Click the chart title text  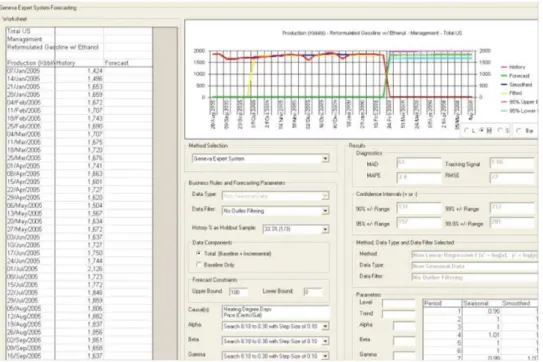click(372, 33)
